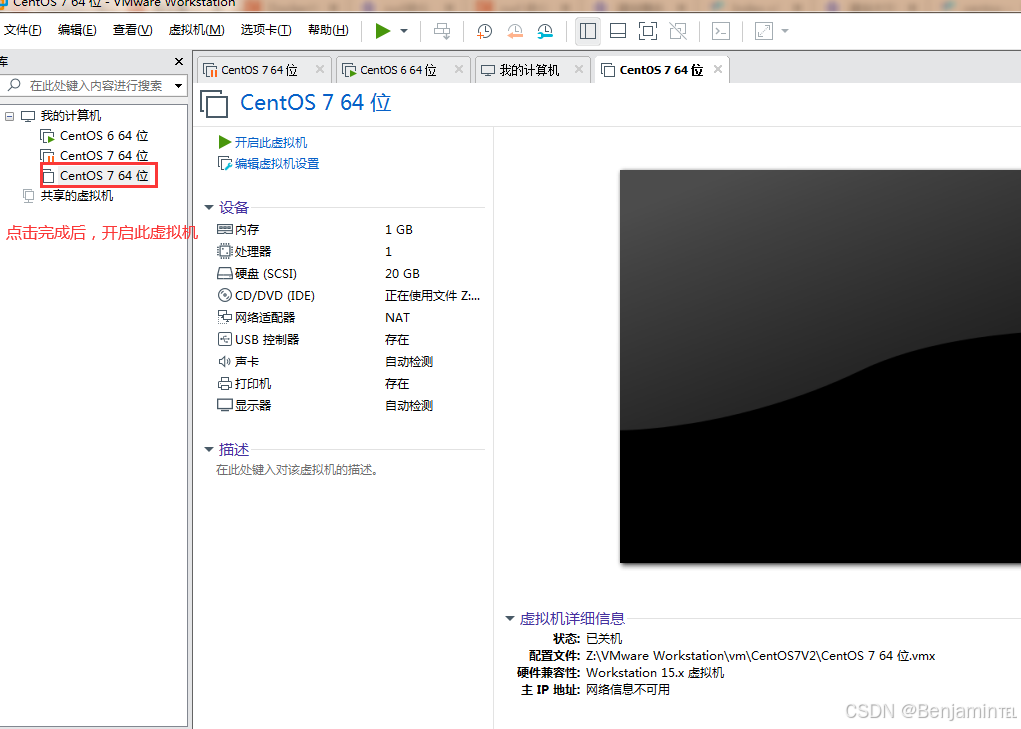Close the library panel with X
Viewport: 1021px width, 729px height.
[x=179, y=61]
